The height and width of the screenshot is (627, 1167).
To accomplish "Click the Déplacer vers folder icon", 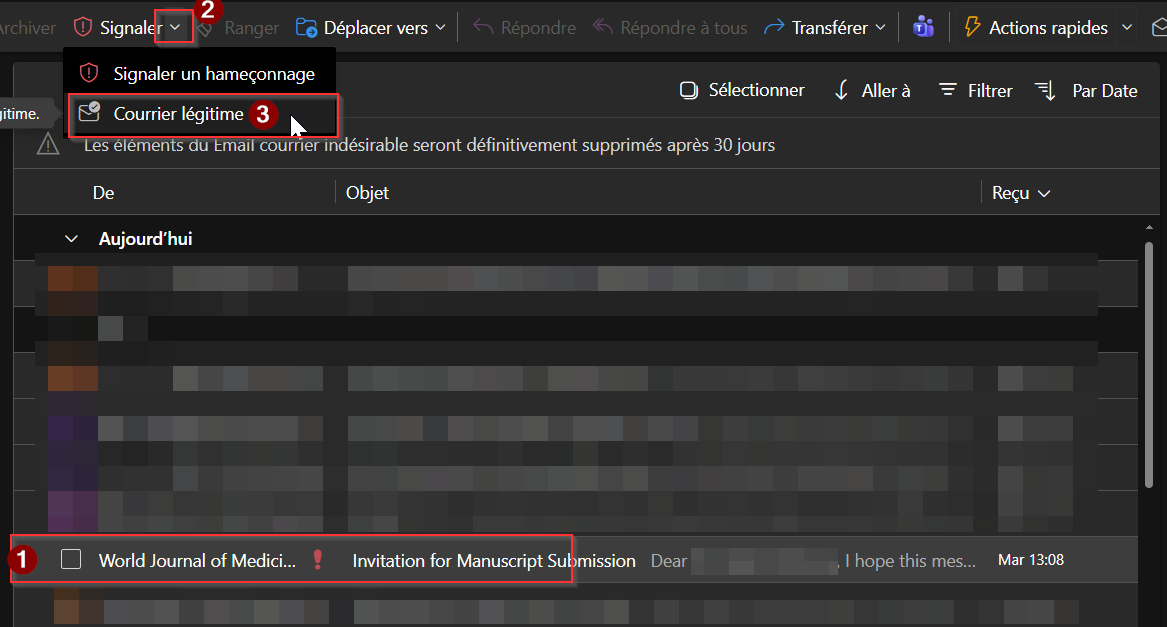I will (307, 27).
